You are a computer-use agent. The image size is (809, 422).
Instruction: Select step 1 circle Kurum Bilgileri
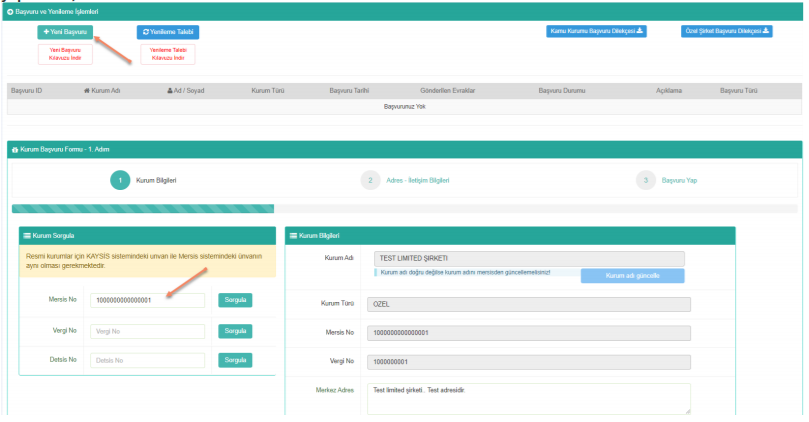119,180
